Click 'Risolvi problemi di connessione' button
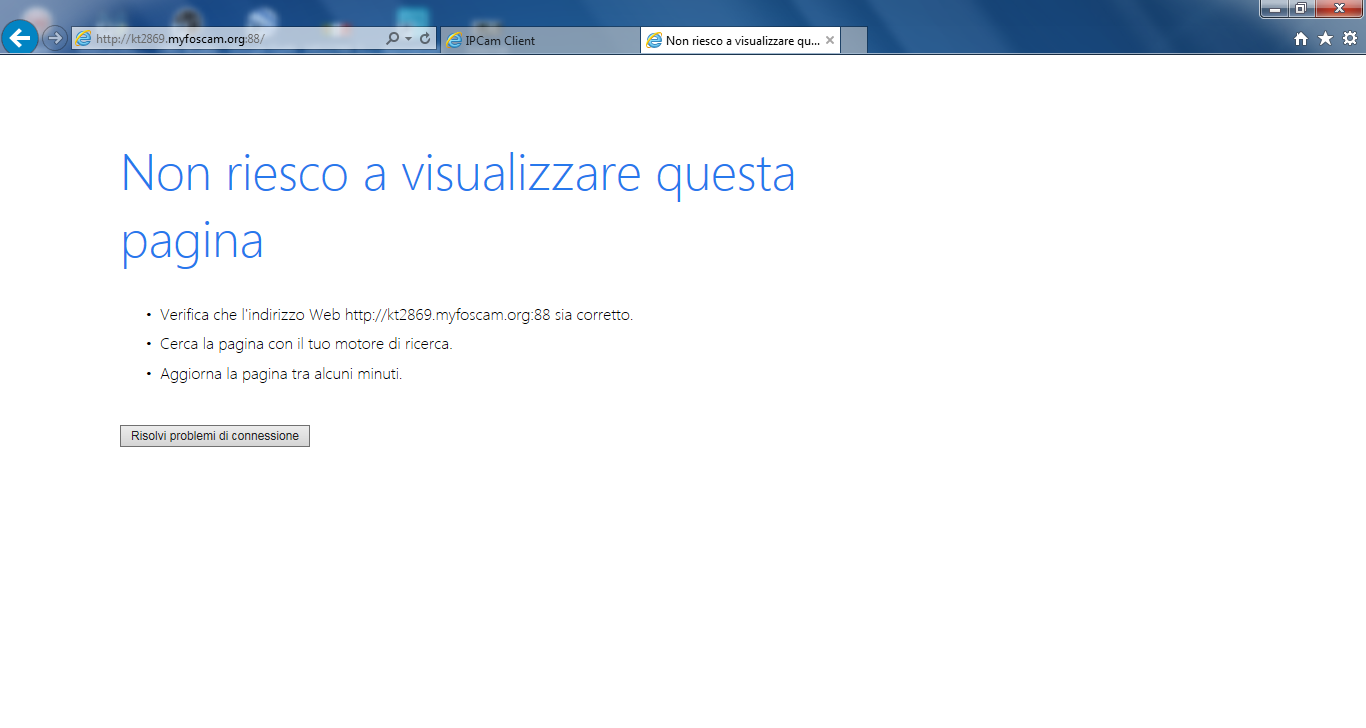The image size is (1366, 728). click(215, 436)
